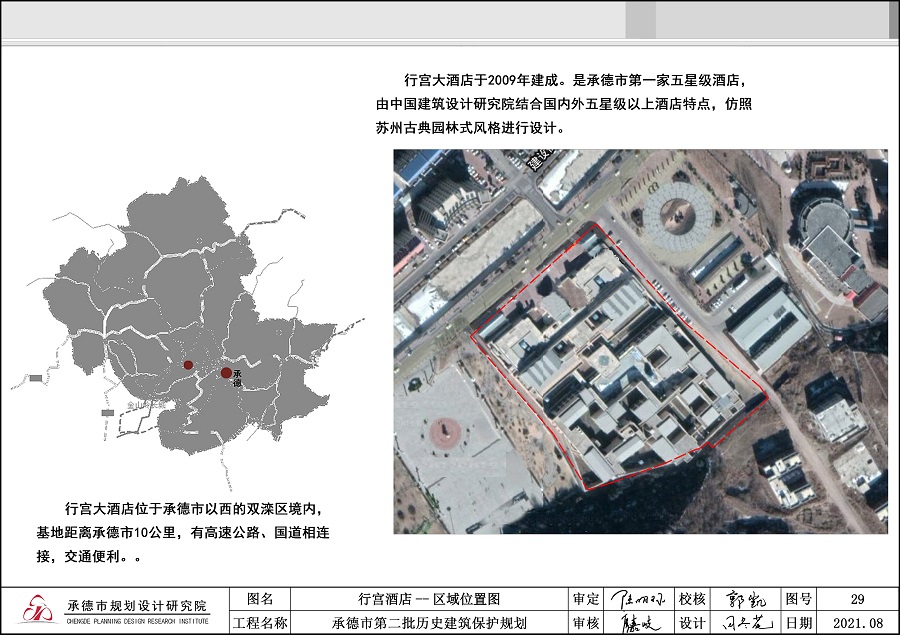Click the smaller red dot west of 承德
Image resolution: width=900 pixels, height=635 pixels.
point(187,366)
